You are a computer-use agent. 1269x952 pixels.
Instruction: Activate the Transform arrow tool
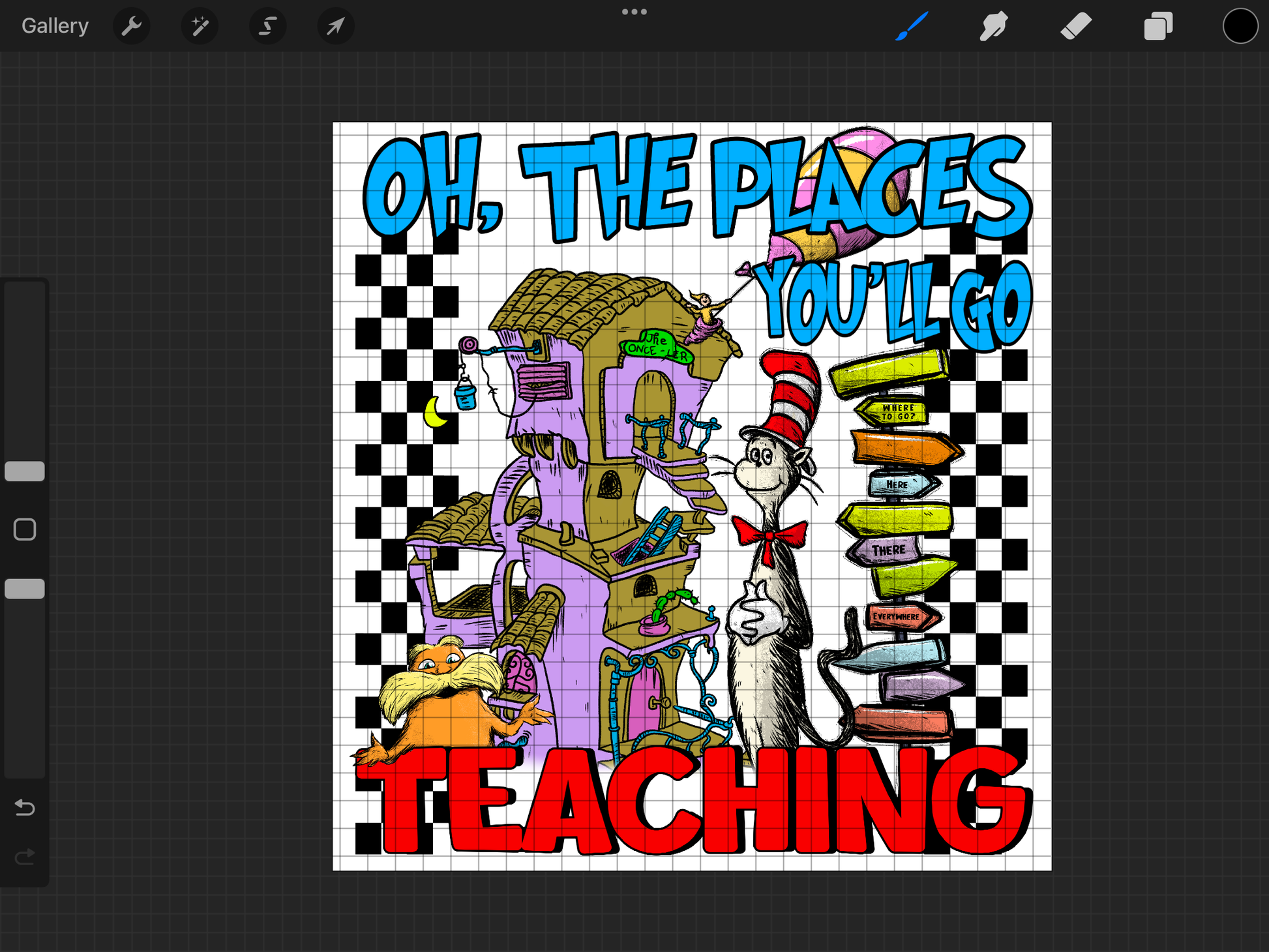coord(335,26)
